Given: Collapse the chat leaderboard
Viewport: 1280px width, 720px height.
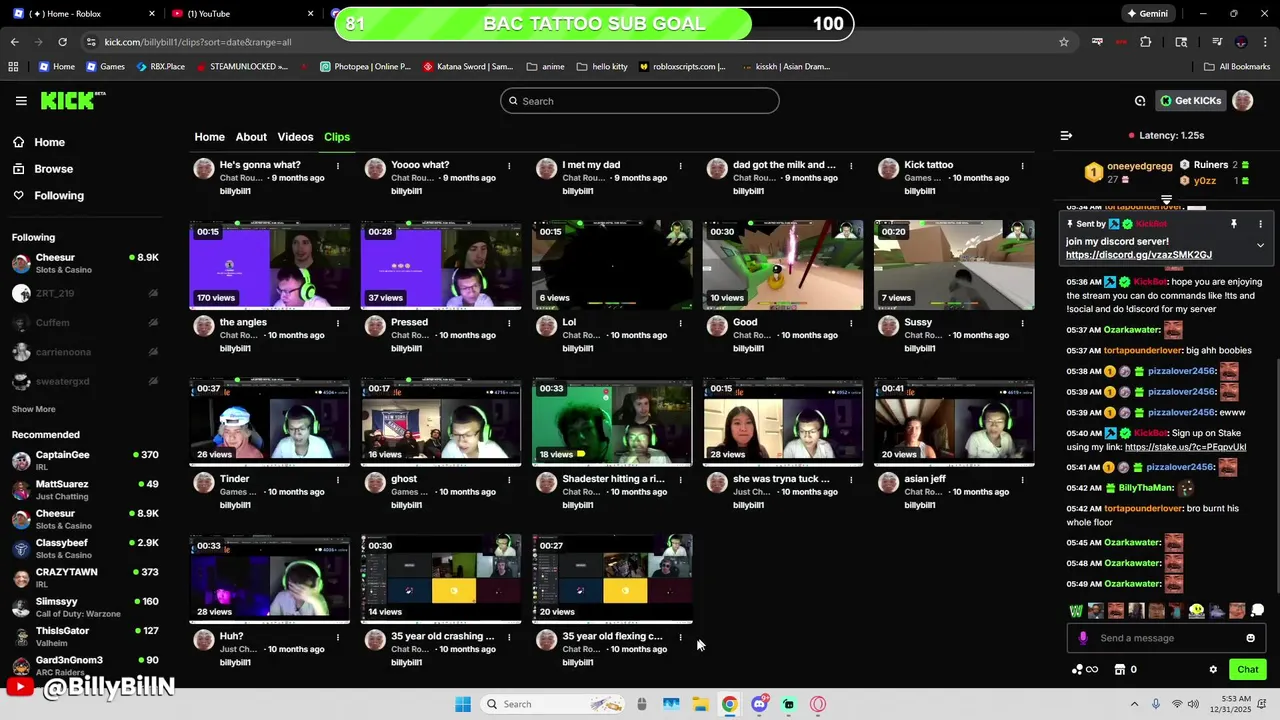Looking at the screenshot, I should pos(1166,199).
